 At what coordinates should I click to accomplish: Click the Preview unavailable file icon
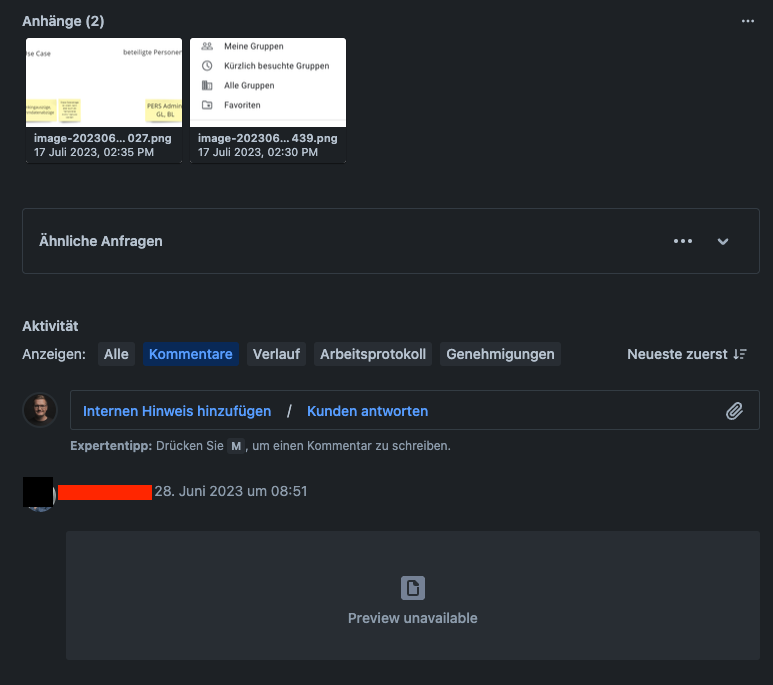click(413, 588)
